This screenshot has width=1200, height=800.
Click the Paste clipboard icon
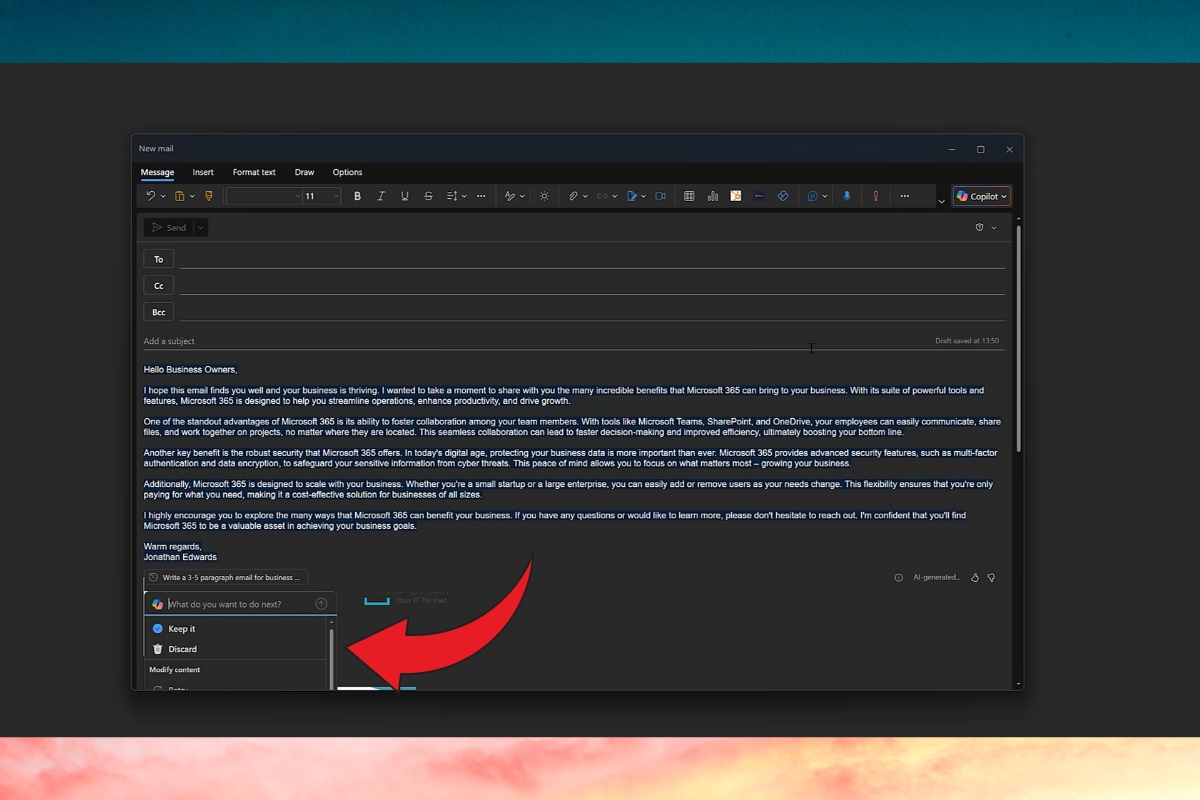click(x=180, y=196)
